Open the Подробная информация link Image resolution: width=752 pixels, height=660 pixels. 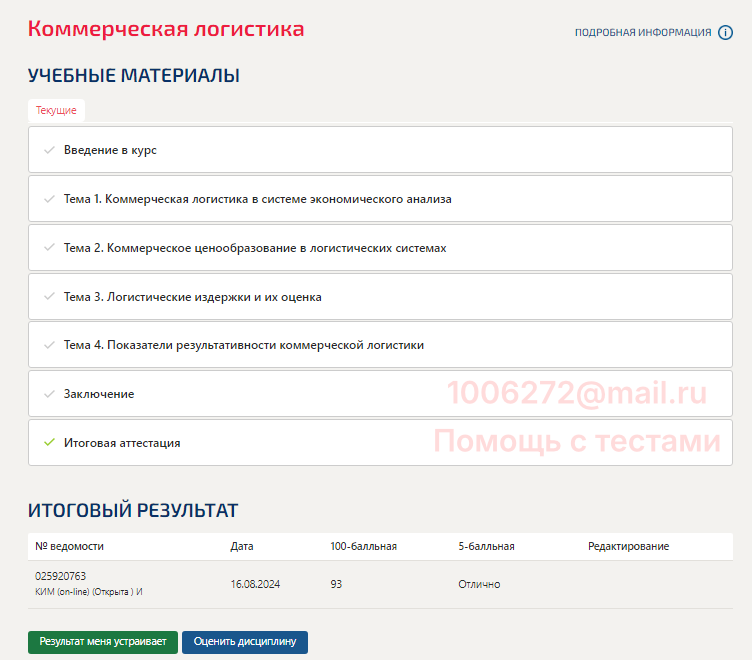point(642,33)
